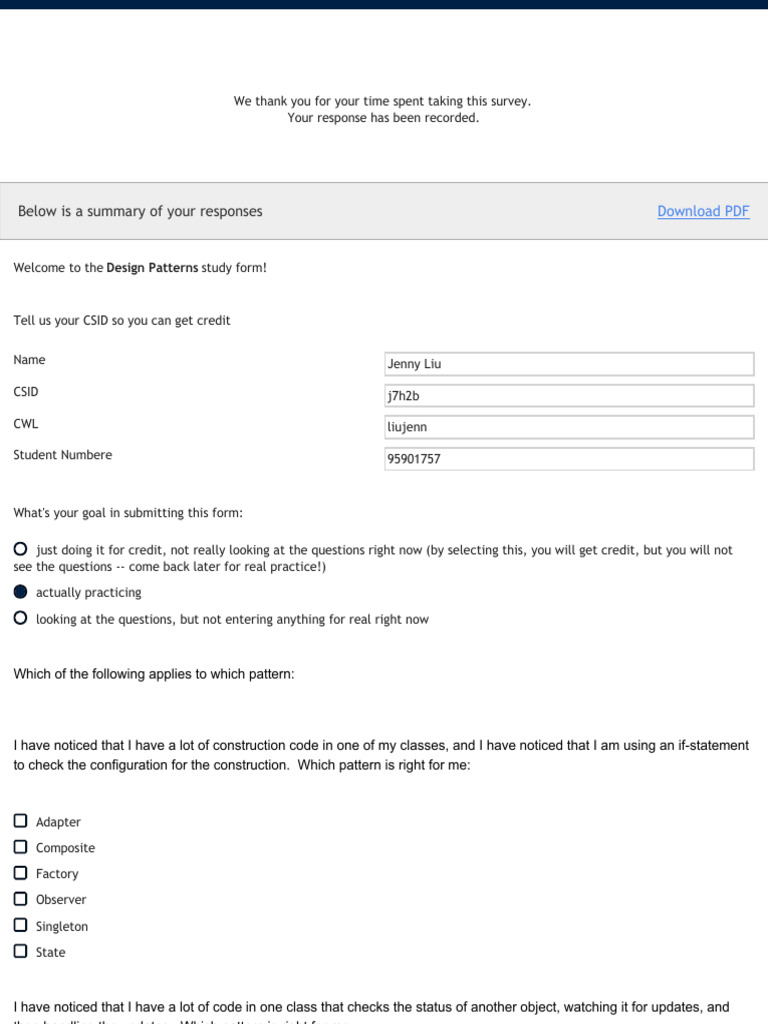
Task: Check the Adapter checkbox
Action: (21, 821)
